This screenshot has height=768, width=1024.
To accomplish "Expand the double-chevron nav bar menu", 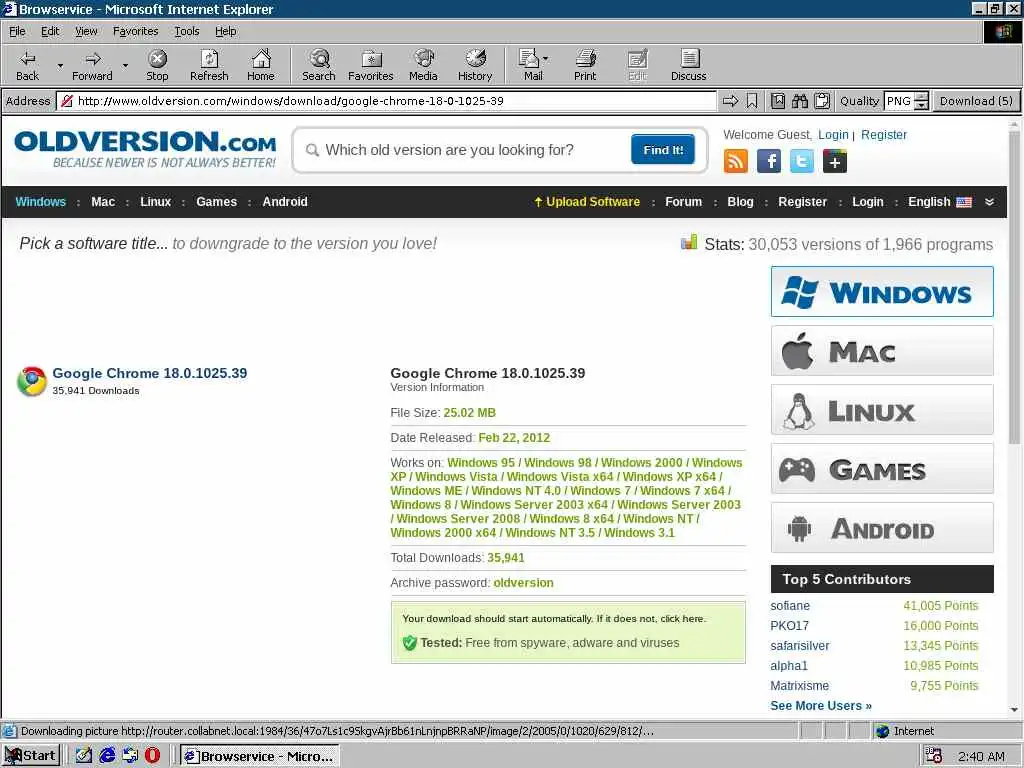I will point(989,202).
